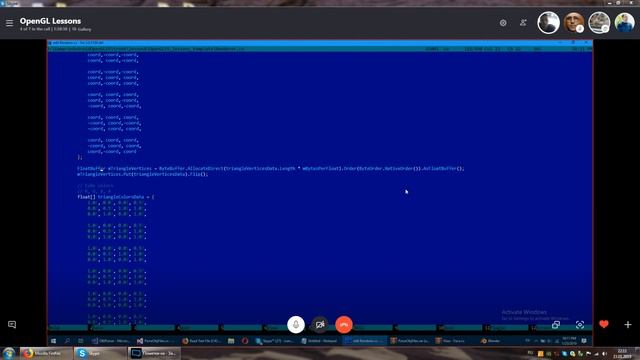
Task: Mute the microphone
Action: coord(296,325)
